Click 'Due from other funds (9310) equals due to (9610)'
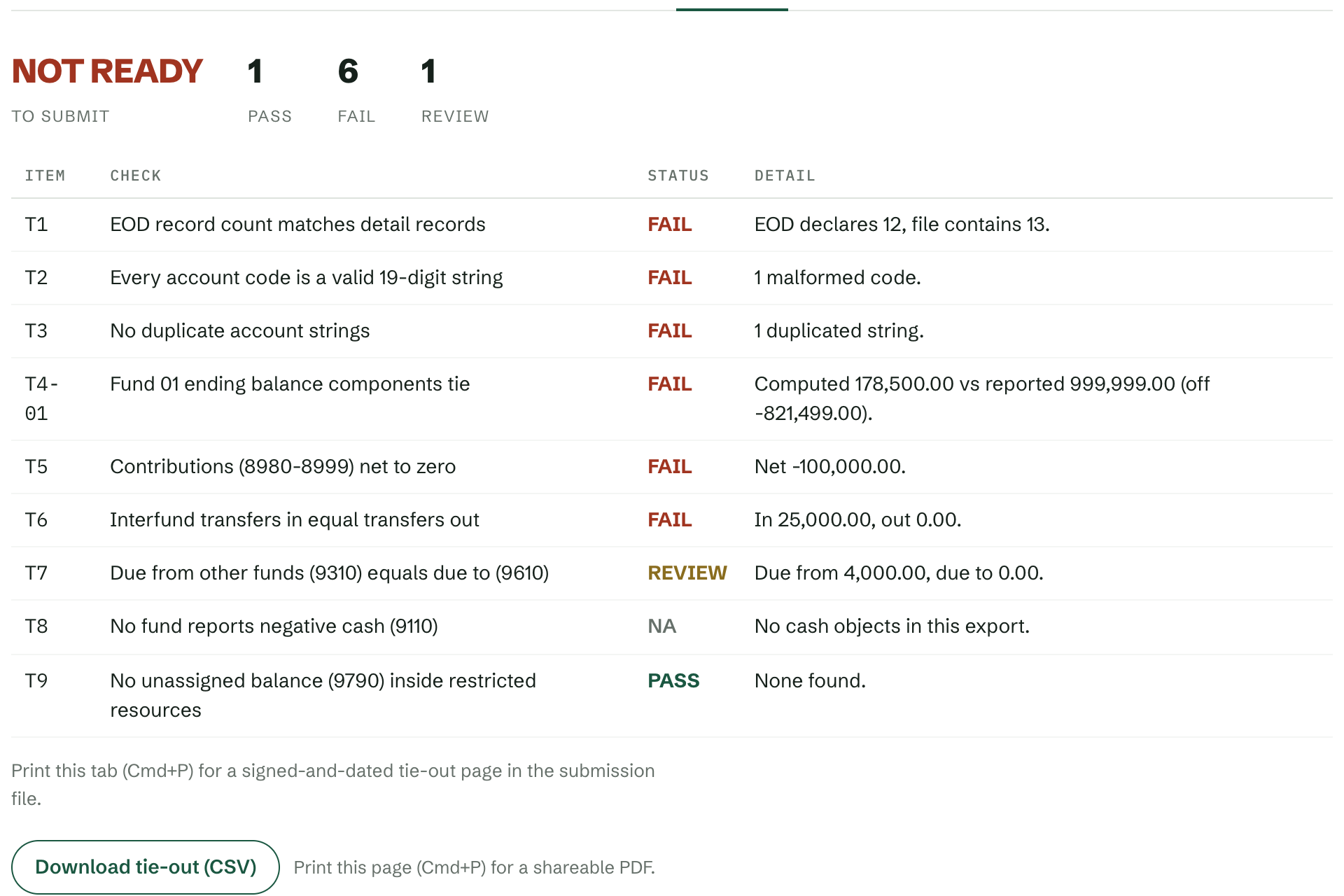The width and height of the screenshot is (1344, 896). click(x=330, y=573)
